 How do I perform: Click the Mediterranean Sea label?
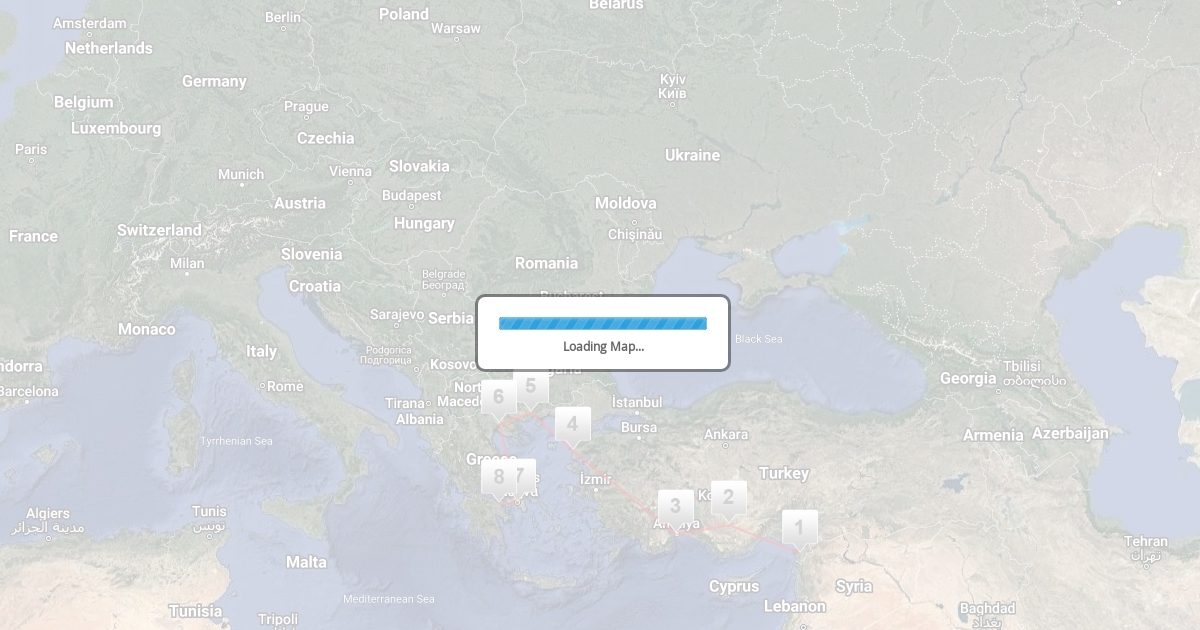(x=389, y=599)
